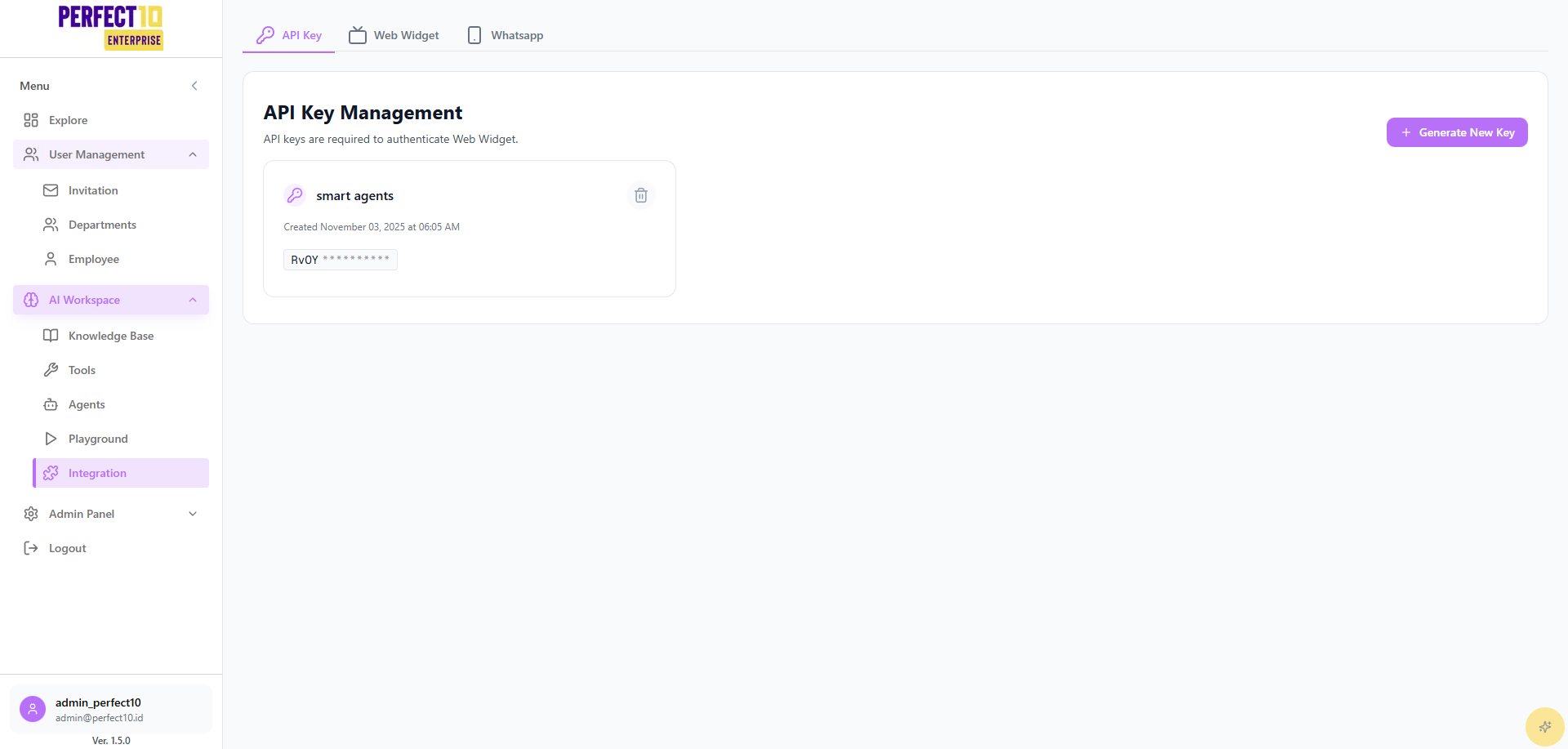1568x749 pixels.
Task: Collapse the Menu sidebar with the chevron
Action: (194, 86)
